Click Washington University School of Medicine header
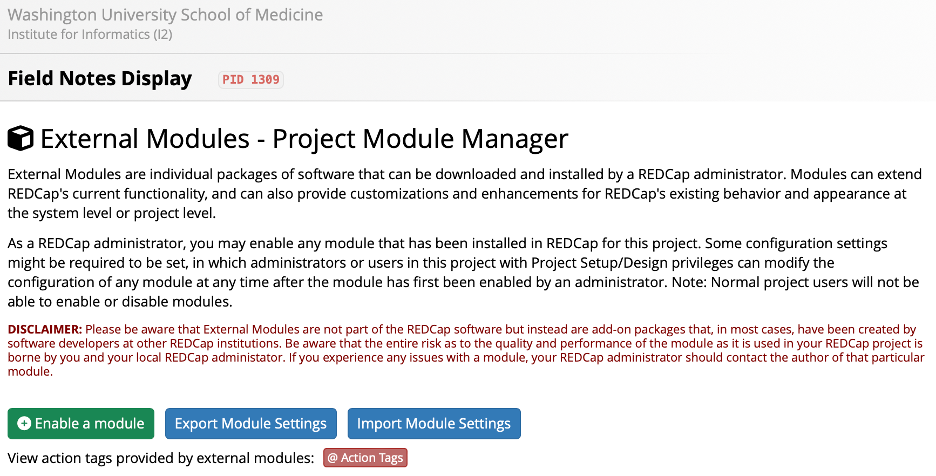936x476 pixels. (x=165, y=15)
